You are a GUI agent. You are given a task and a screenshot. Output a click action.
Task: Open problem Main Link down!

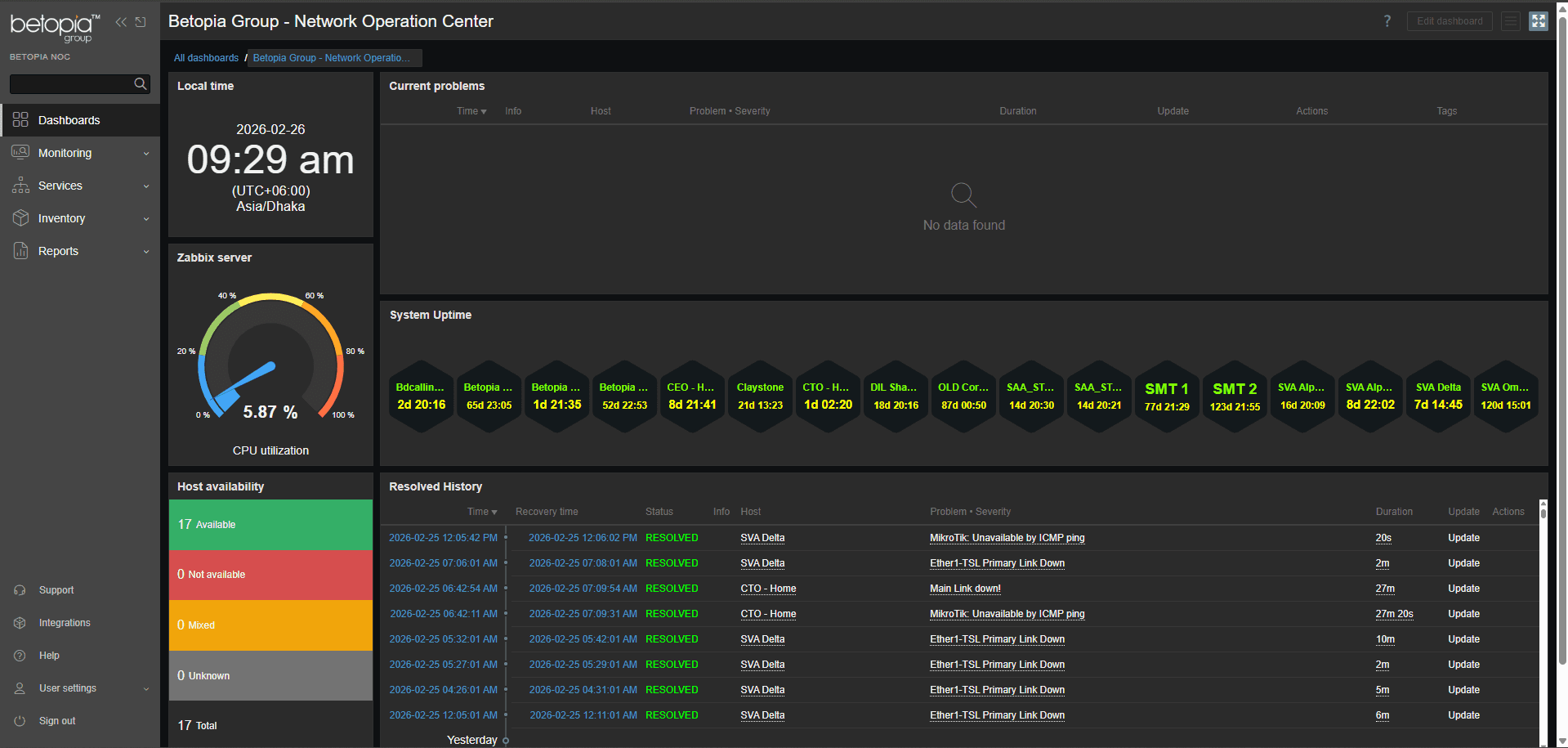tap(965, 589)
